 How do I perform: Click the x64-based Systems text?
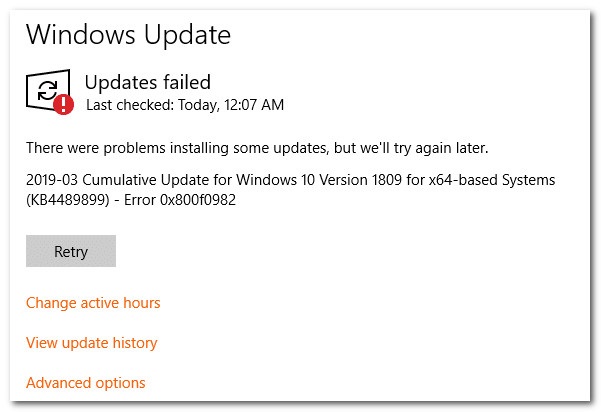[492, 180]
